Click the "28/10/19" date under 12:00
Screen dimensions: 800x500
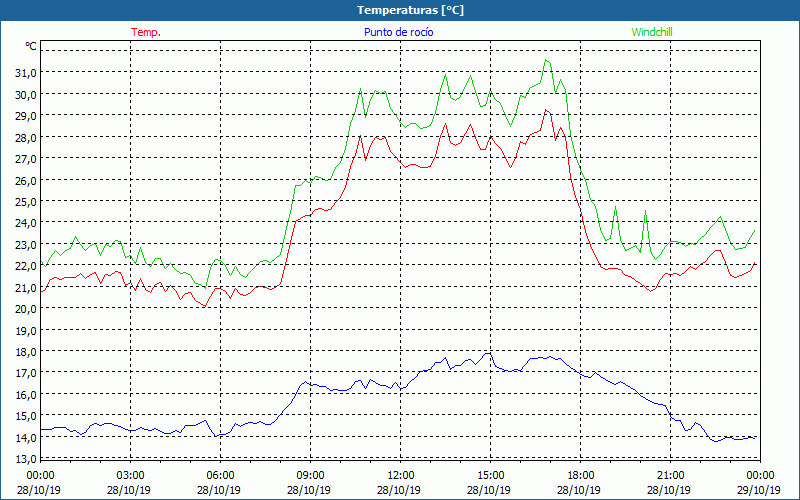click(399, 490)
